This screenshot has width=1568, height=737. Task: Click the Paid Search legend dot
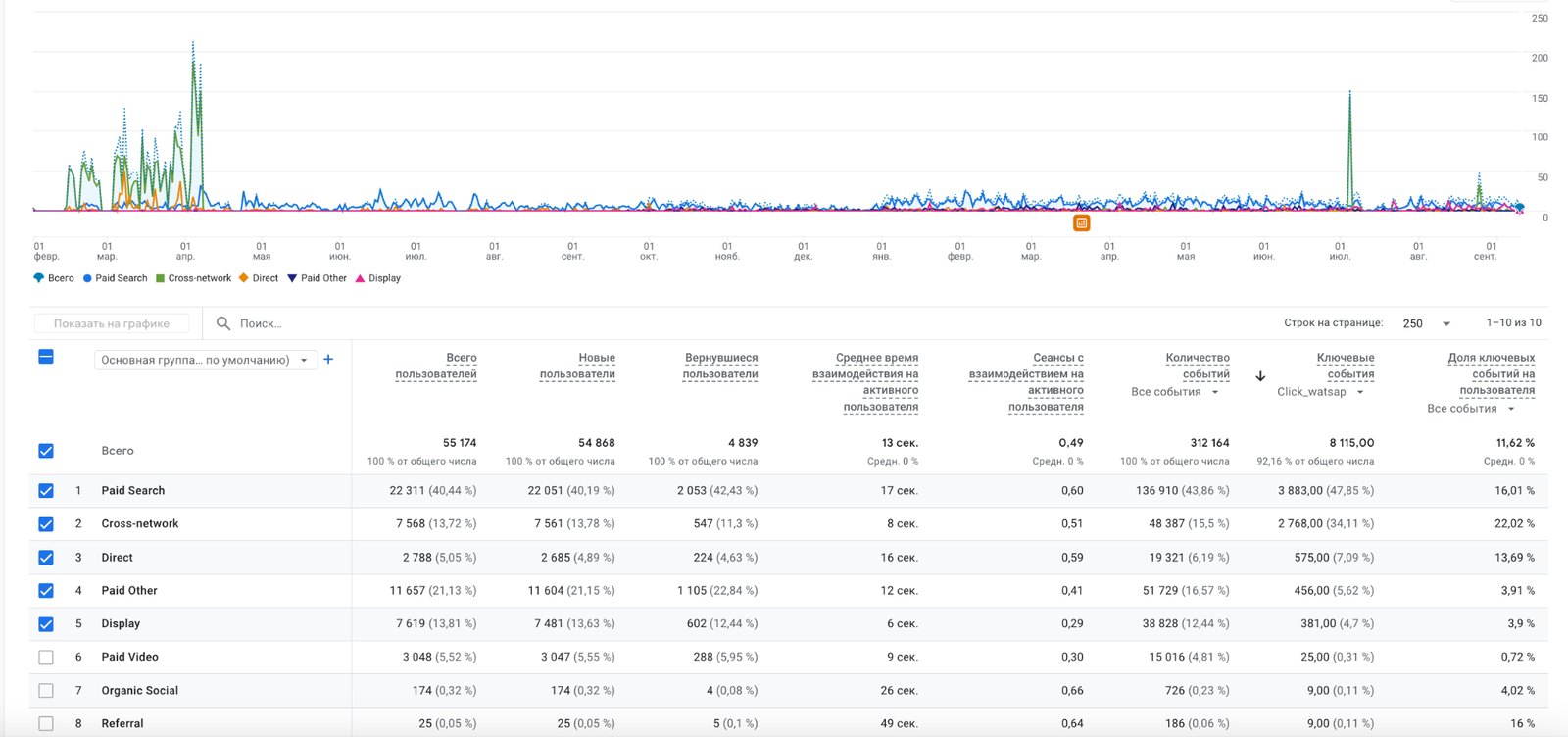[x=87, y=278]
